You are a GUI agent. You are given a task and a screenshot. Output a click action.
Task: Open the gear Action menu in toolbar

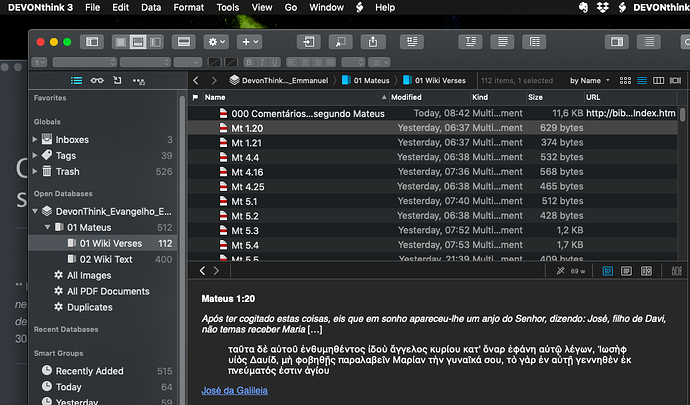[215, 42]
